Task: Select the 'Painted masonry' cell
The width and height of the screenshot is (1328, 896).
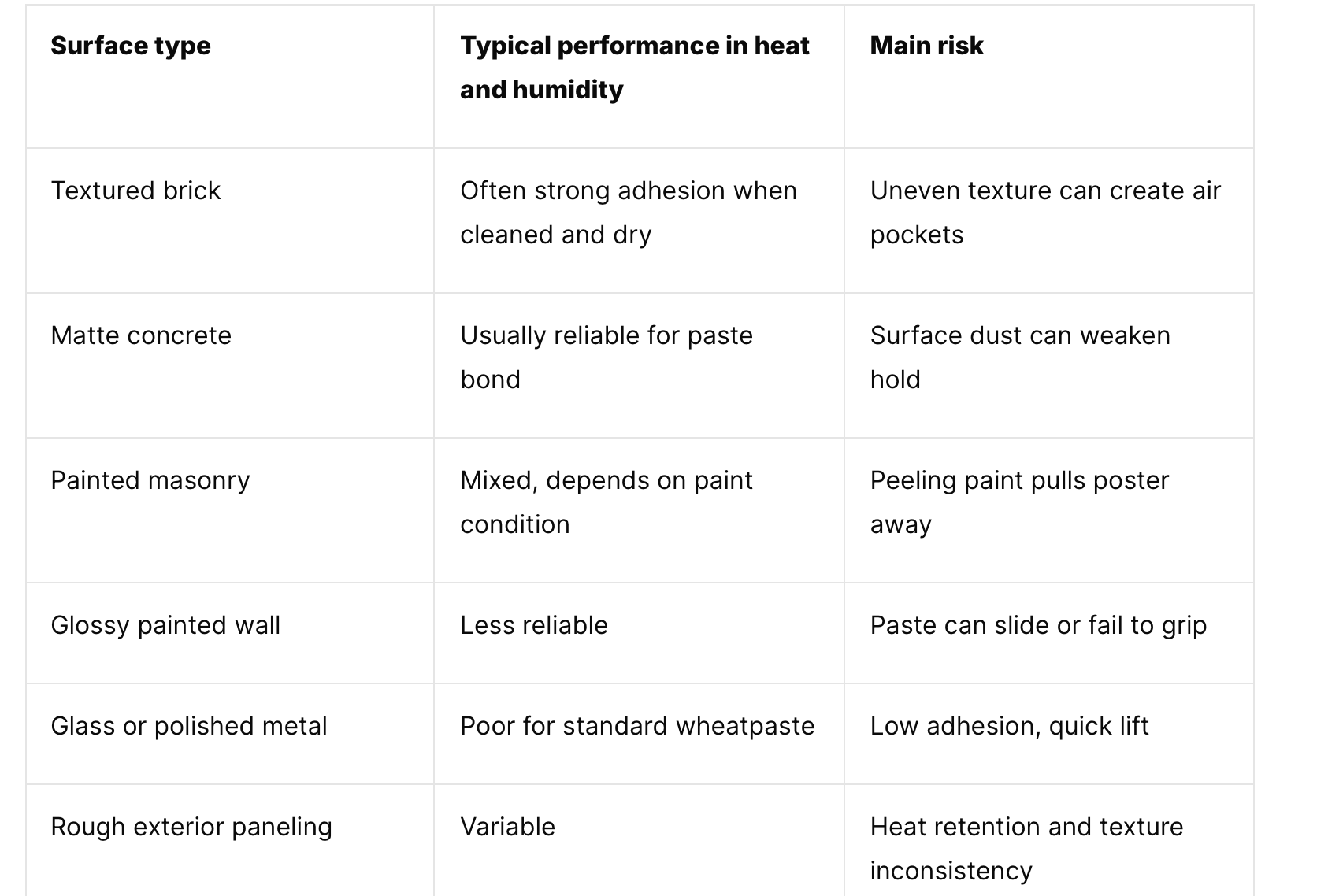Action: click(x=229, y=510)
